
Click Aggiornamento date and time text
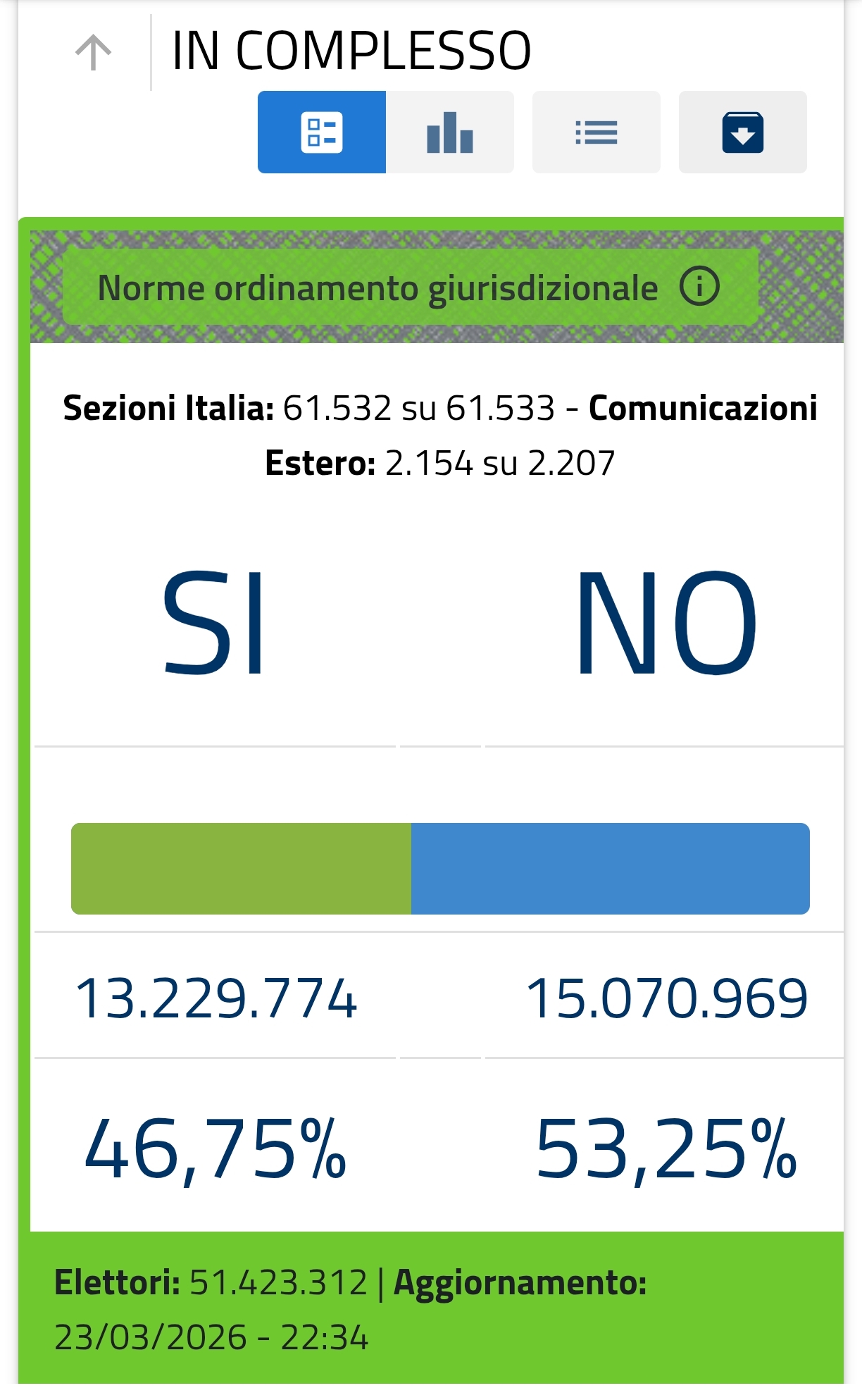211,1337
